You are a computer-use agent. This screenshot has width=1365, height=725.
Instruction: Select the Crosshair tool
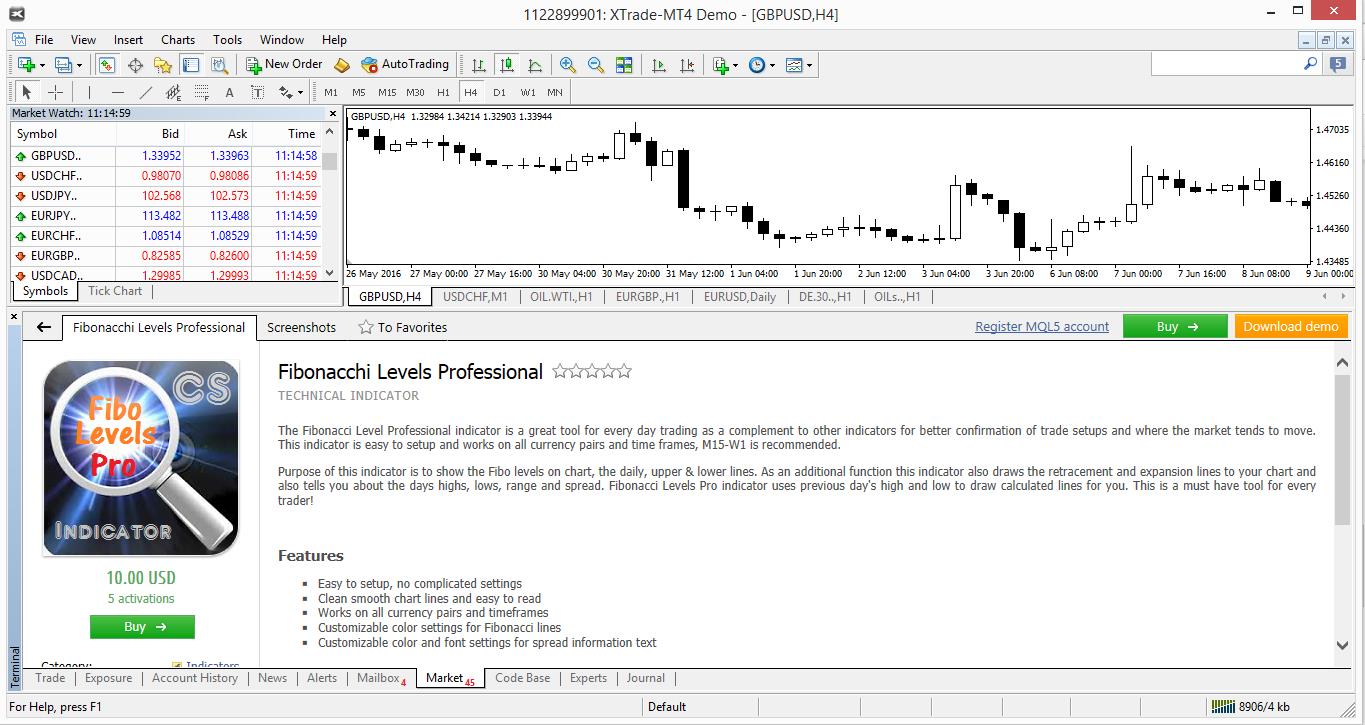[56, 92]
